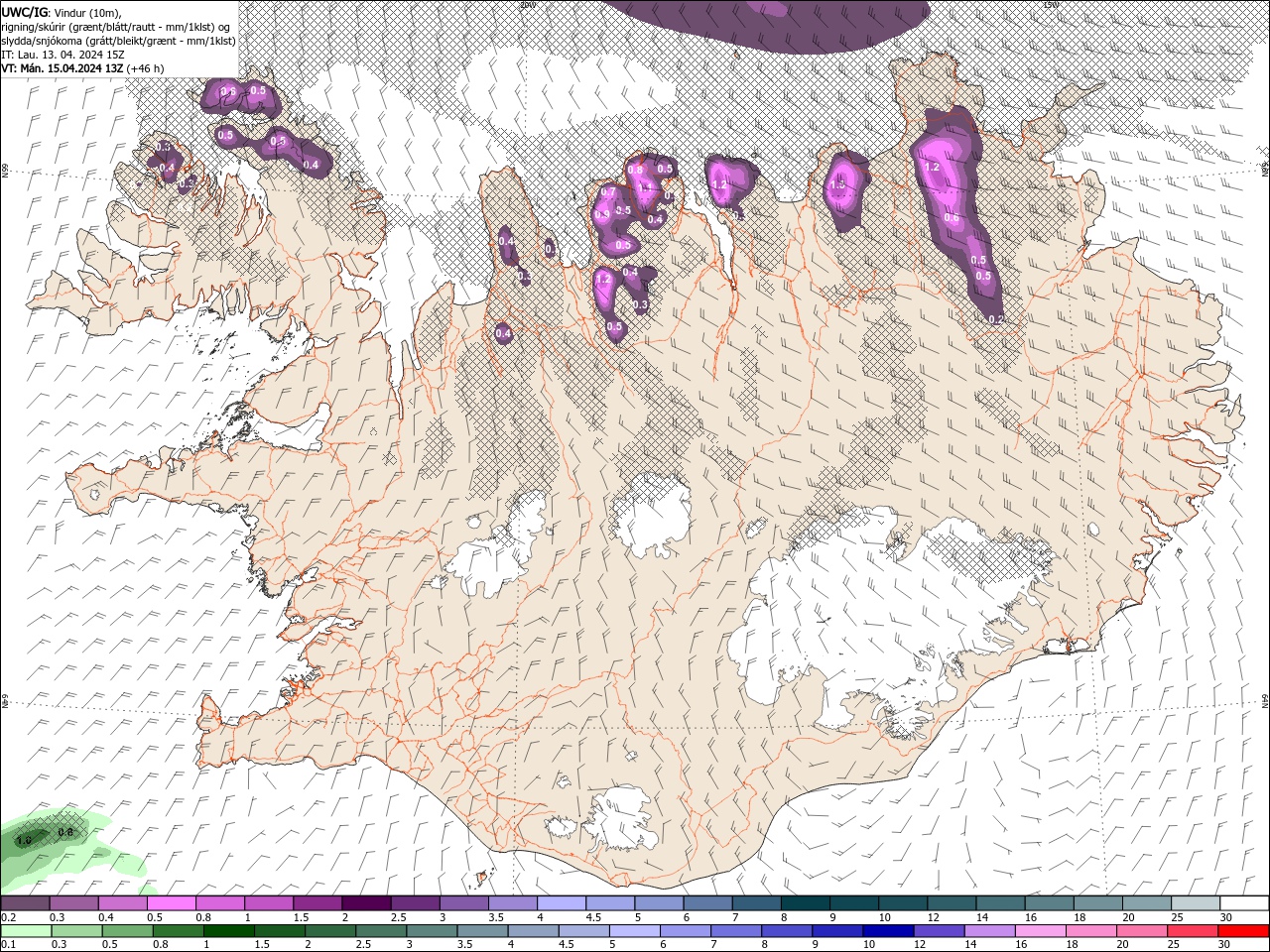Viewport: 1270px width, 952px height.
Task: Click the '3.5' label under the snow scale
Action: (496, 917)
